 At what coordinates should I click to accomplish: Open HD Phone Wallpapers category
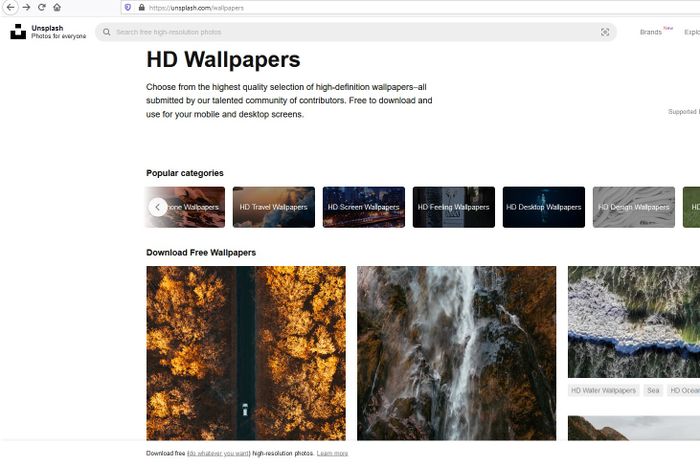pos(186,207)
